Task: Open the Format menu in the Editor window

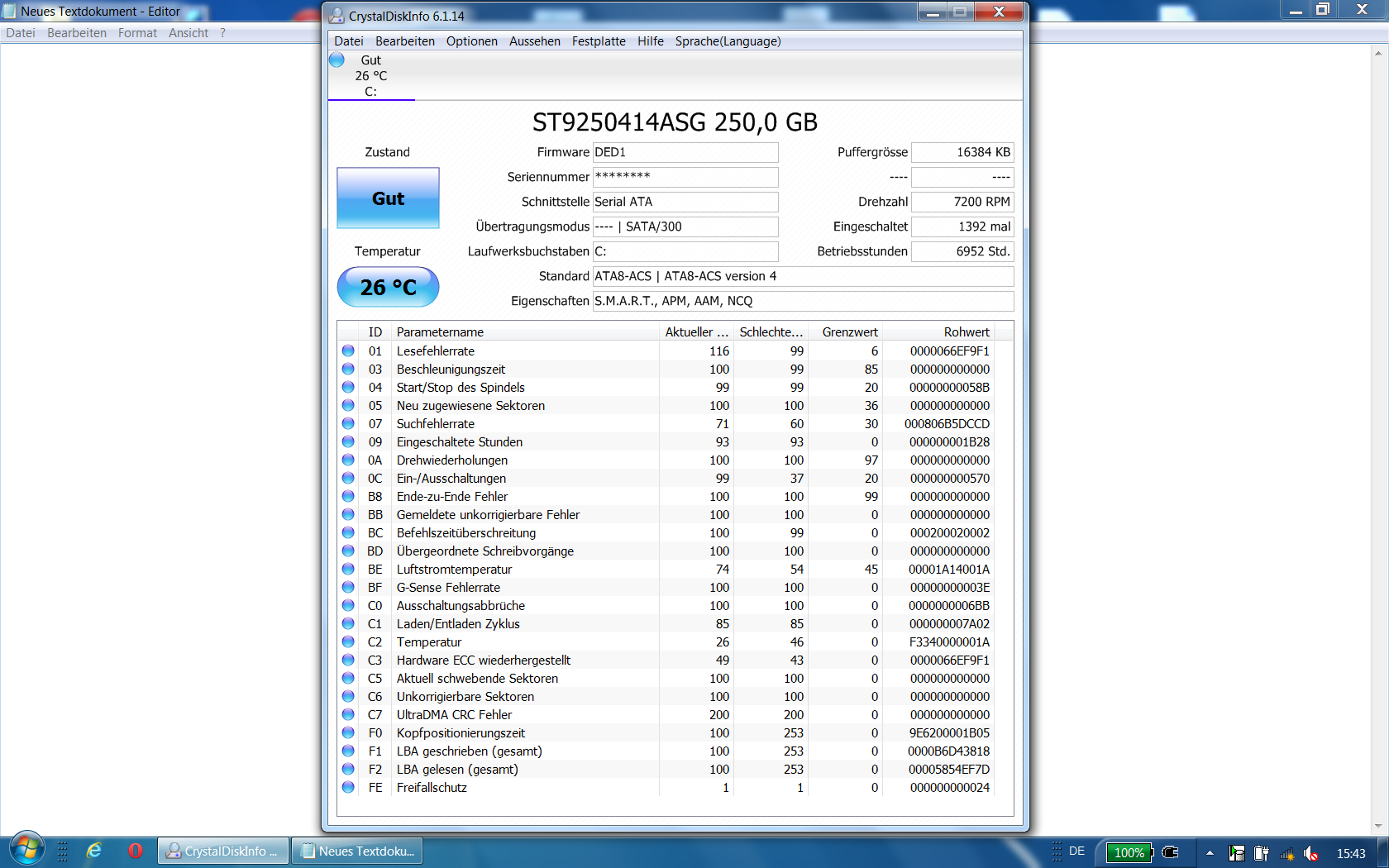Action: [137, 33]
